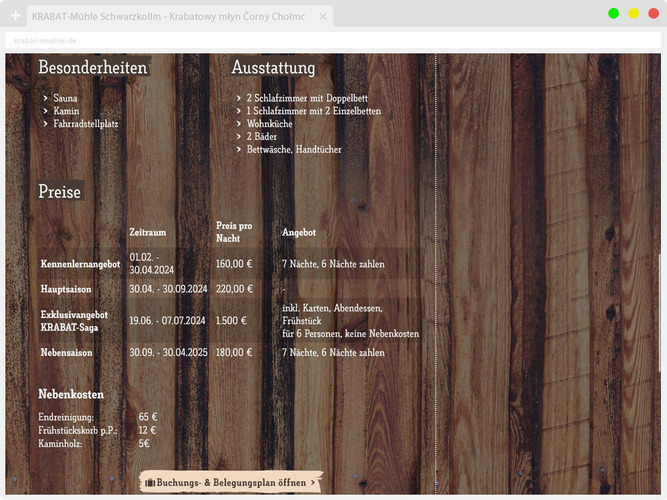This screenshot has height=500, width=667.
Task: Click the suitcase icon on booking button
Action: 150,482
